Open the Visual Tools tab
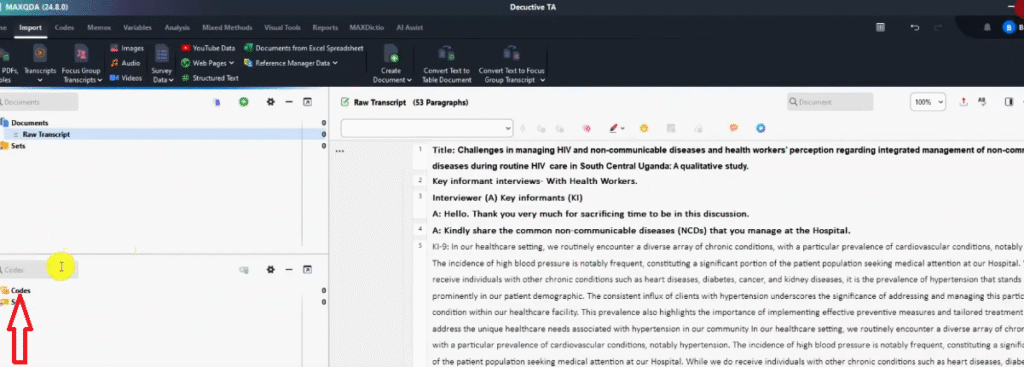This screenshot has height=367, width=1024. tap(282, 27)
